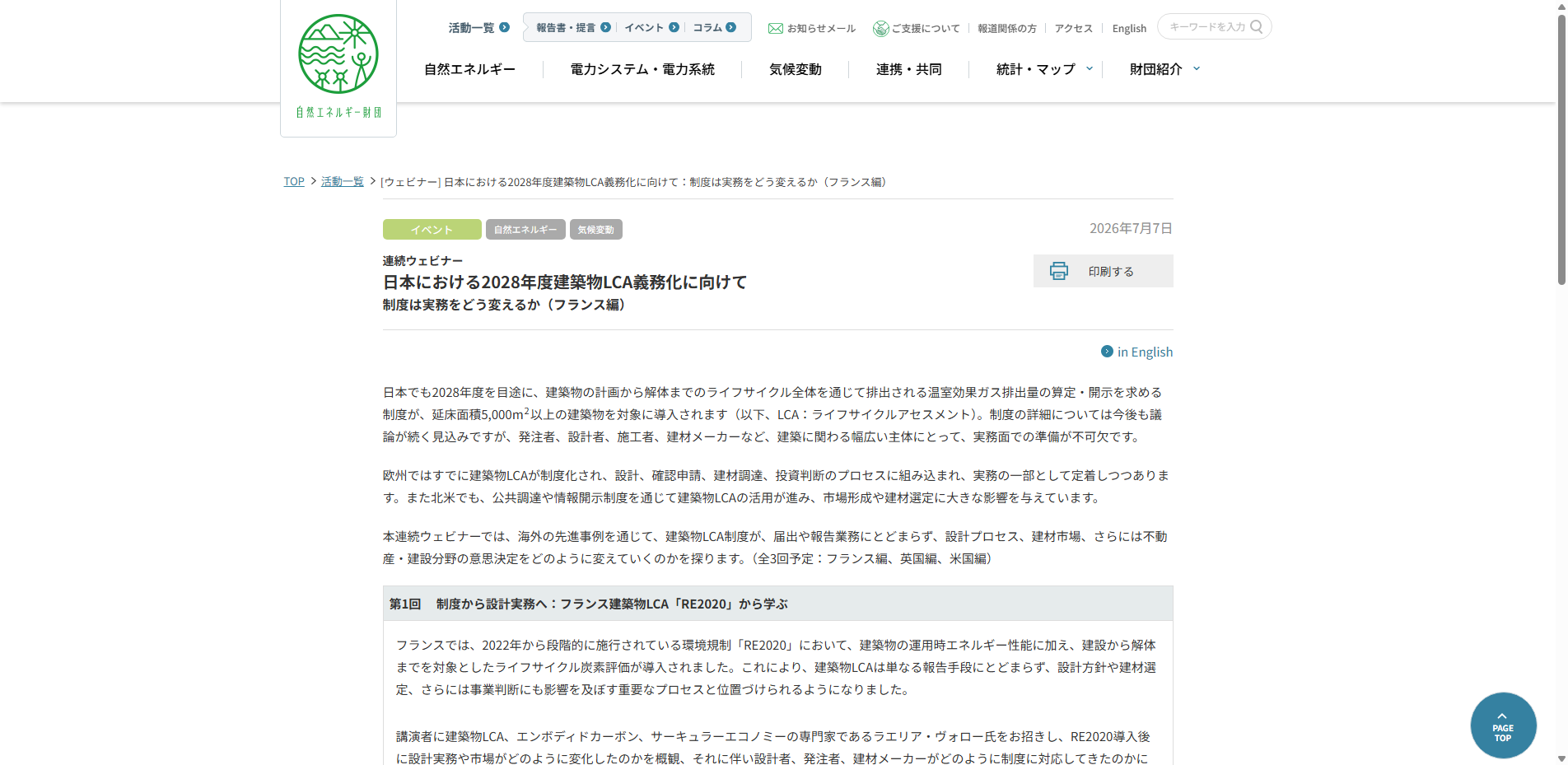Open アクセス link

coord(1074,29)
